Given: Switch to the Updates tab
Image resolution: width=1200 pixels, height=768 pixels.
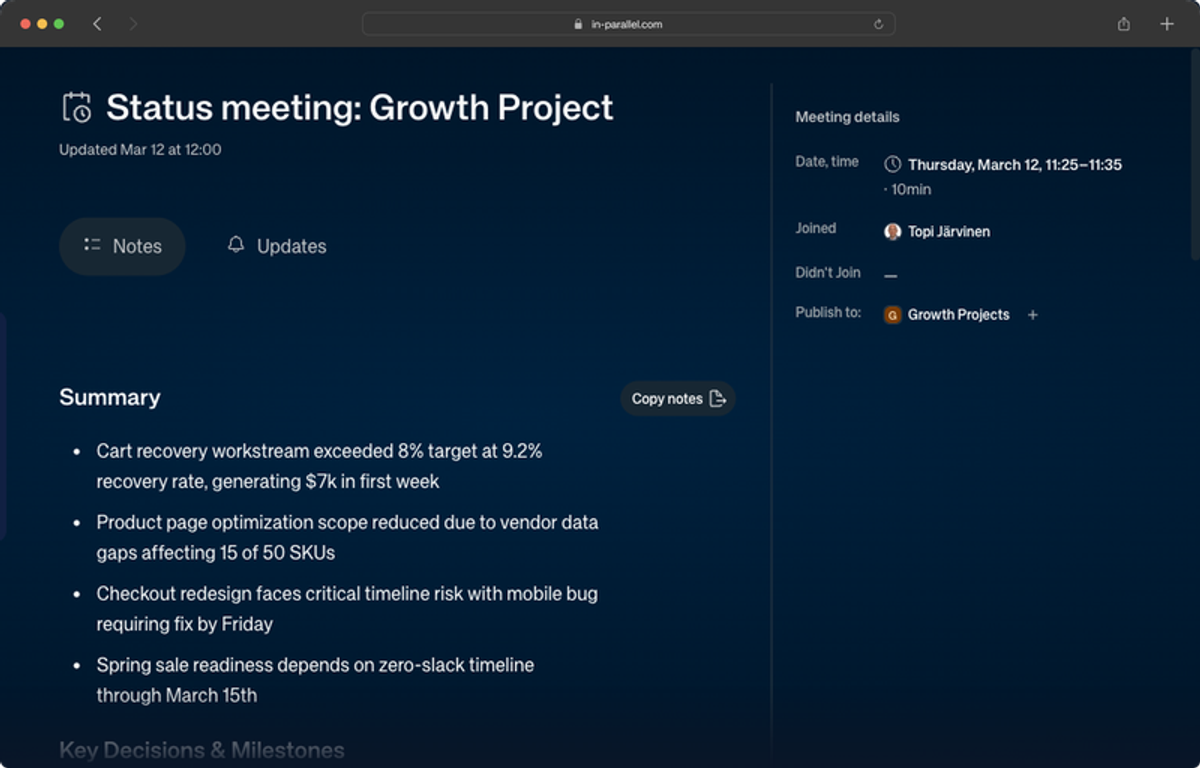Looking at the screenshot, I should click(277, 246).
